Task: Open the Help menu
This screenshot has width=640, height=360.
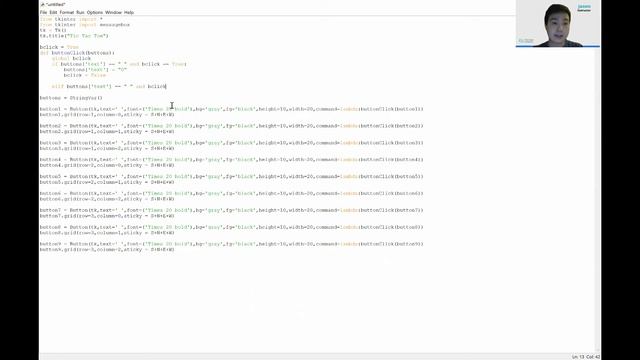Action: [x=129, y=13]
